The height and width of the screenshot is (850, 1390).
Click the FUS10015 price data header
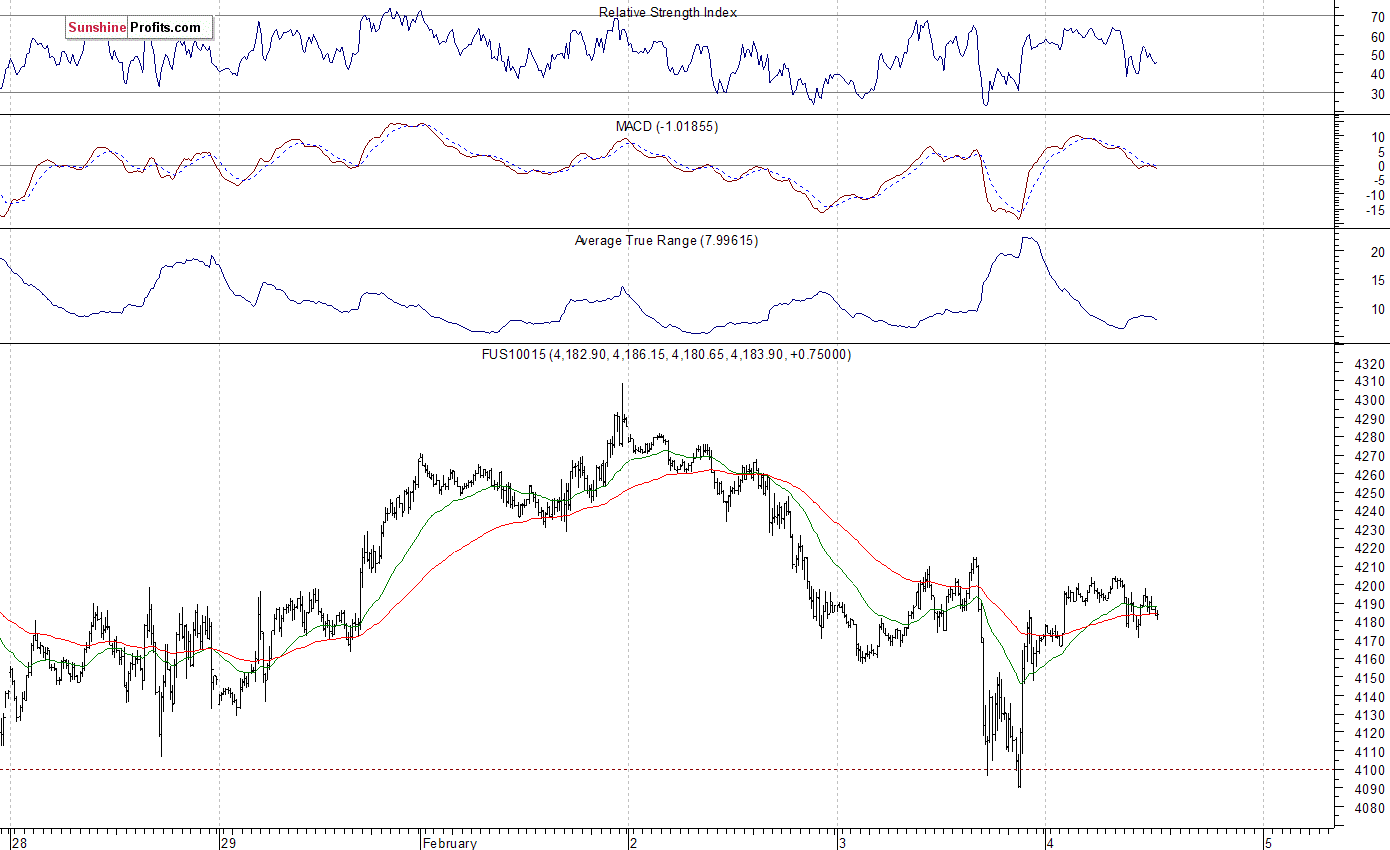tap(666, 354)
